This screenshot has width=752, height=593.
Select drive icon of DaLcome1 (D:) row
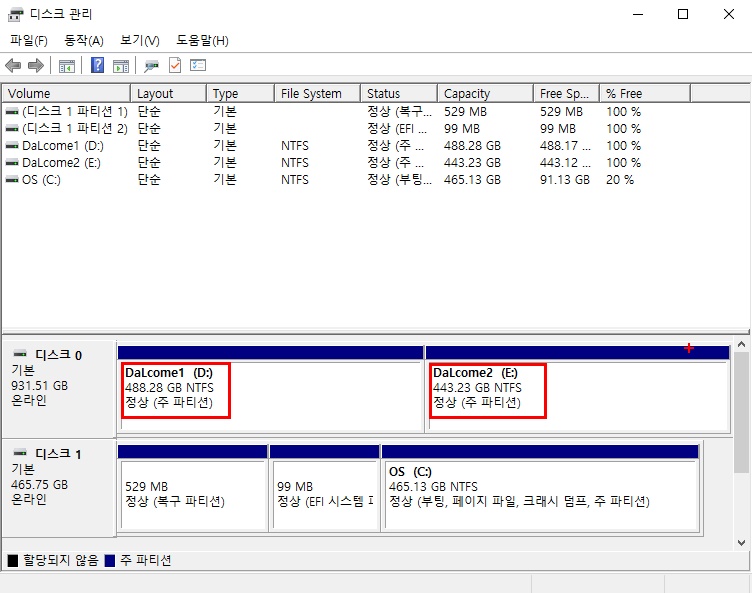point(12,145)
